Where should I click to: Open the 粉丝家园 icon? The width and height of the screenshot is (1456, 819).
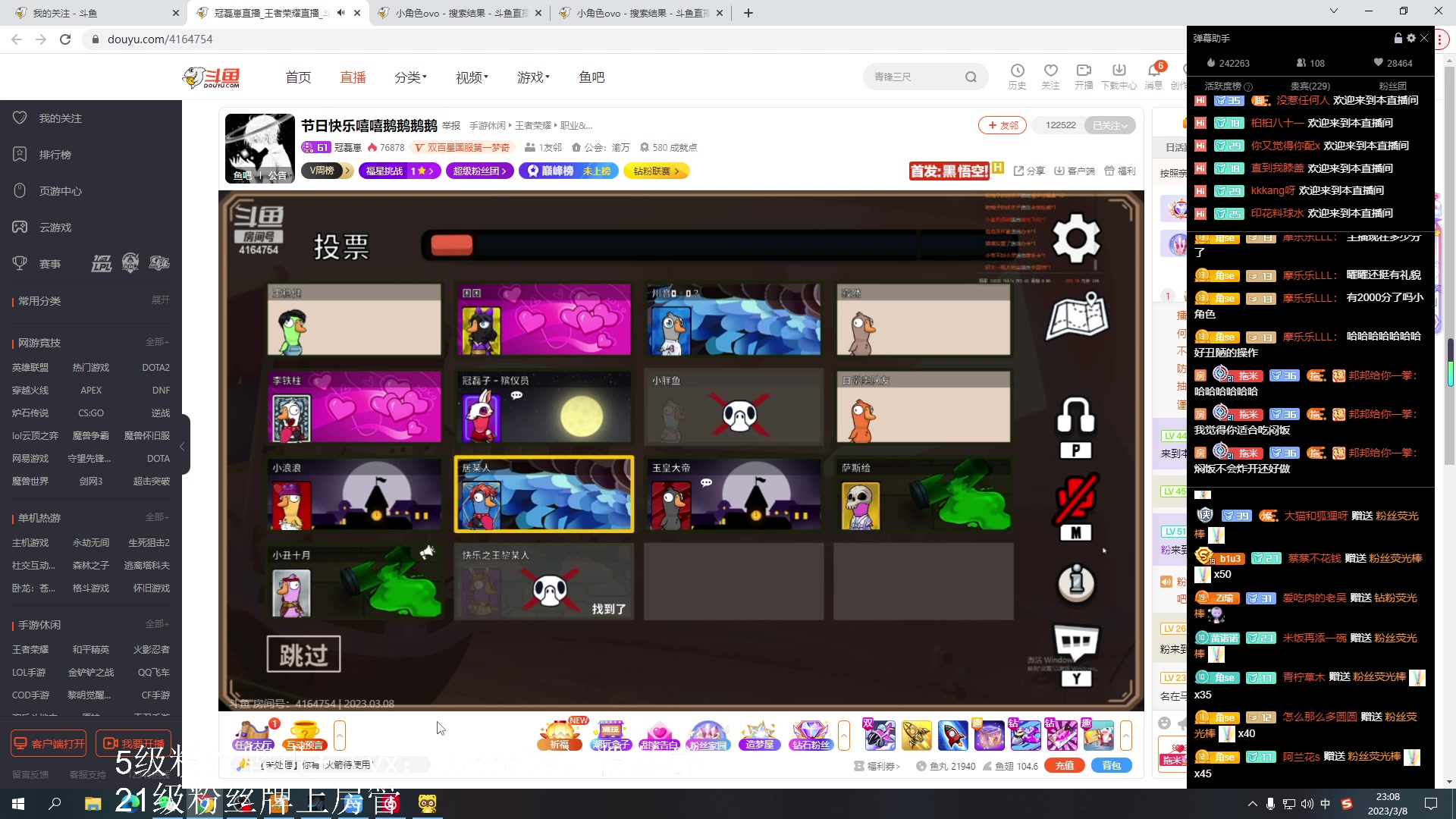(x=708, y=736)
